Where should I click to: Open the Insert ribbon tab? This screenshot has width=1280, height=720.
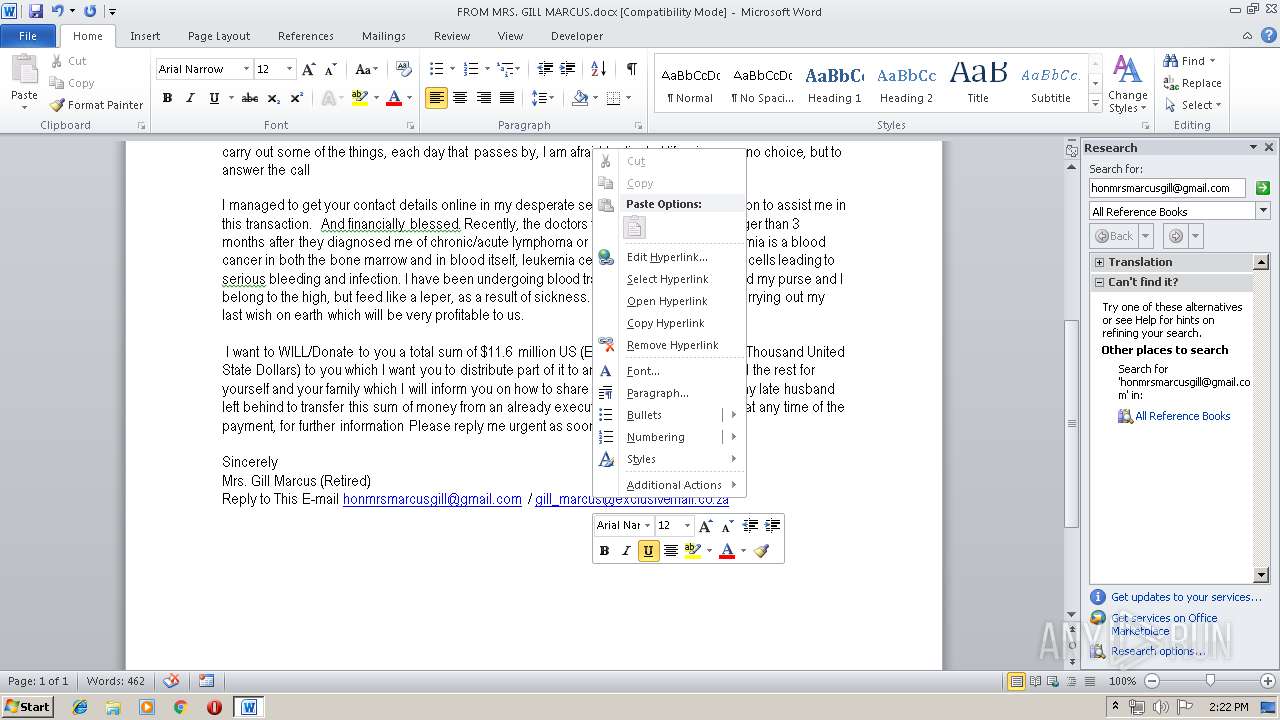pos(145,36)
